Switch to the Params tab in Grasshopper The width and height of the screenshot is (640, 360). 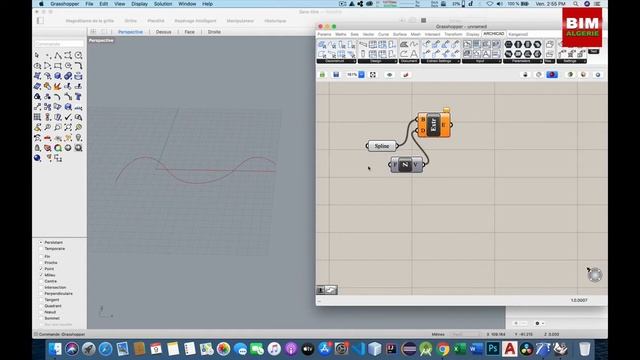(324, 34)
